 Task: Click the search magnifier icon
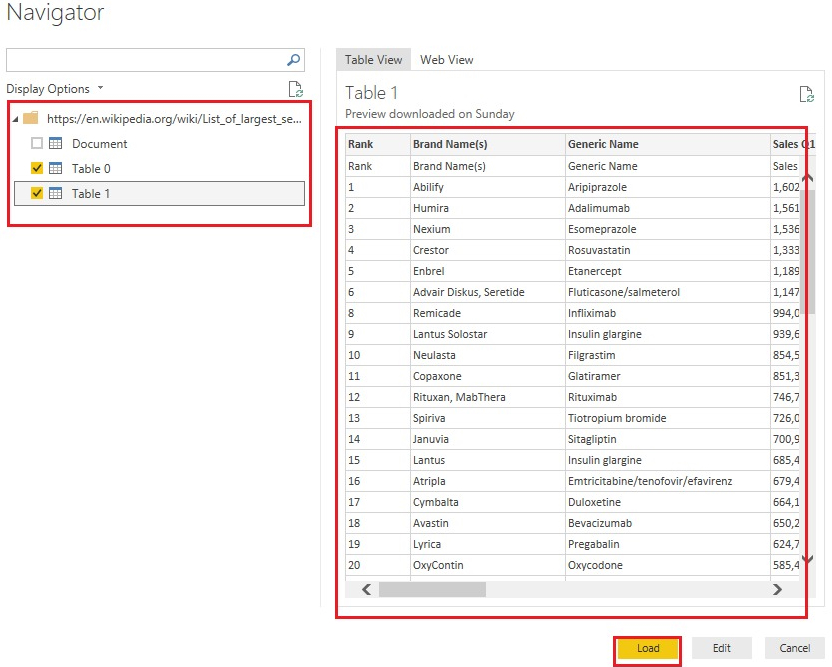click(293, 60)
